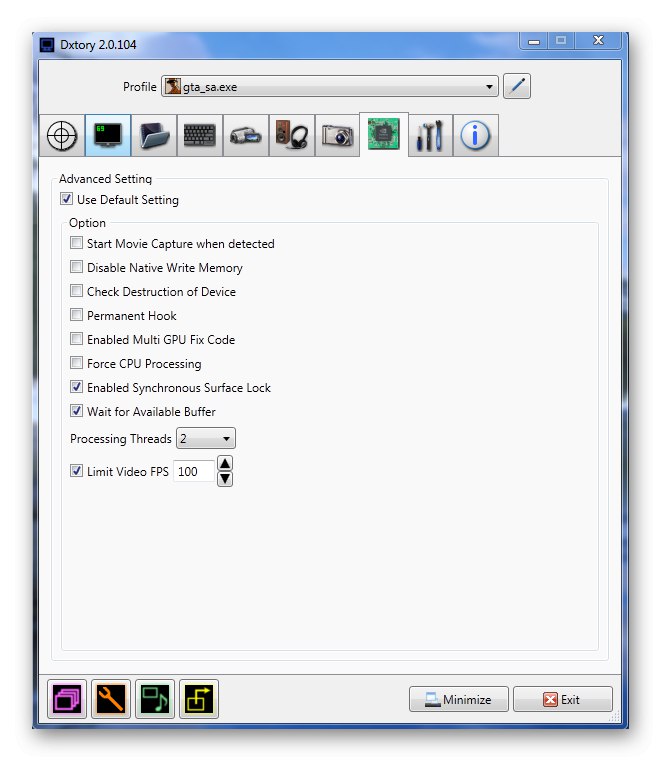The height and width of the screenshot is (761, 661).
Task: Switch to the camera Screenshot tab
Action: [x=337, y=135]
